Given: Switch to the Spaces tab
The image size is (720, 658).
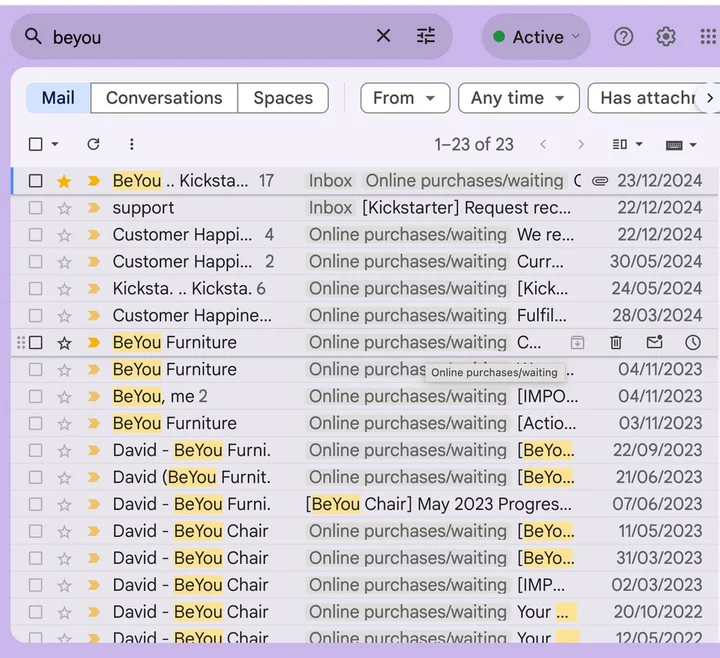Looking at the screenshot, I should tap(283, 98).
